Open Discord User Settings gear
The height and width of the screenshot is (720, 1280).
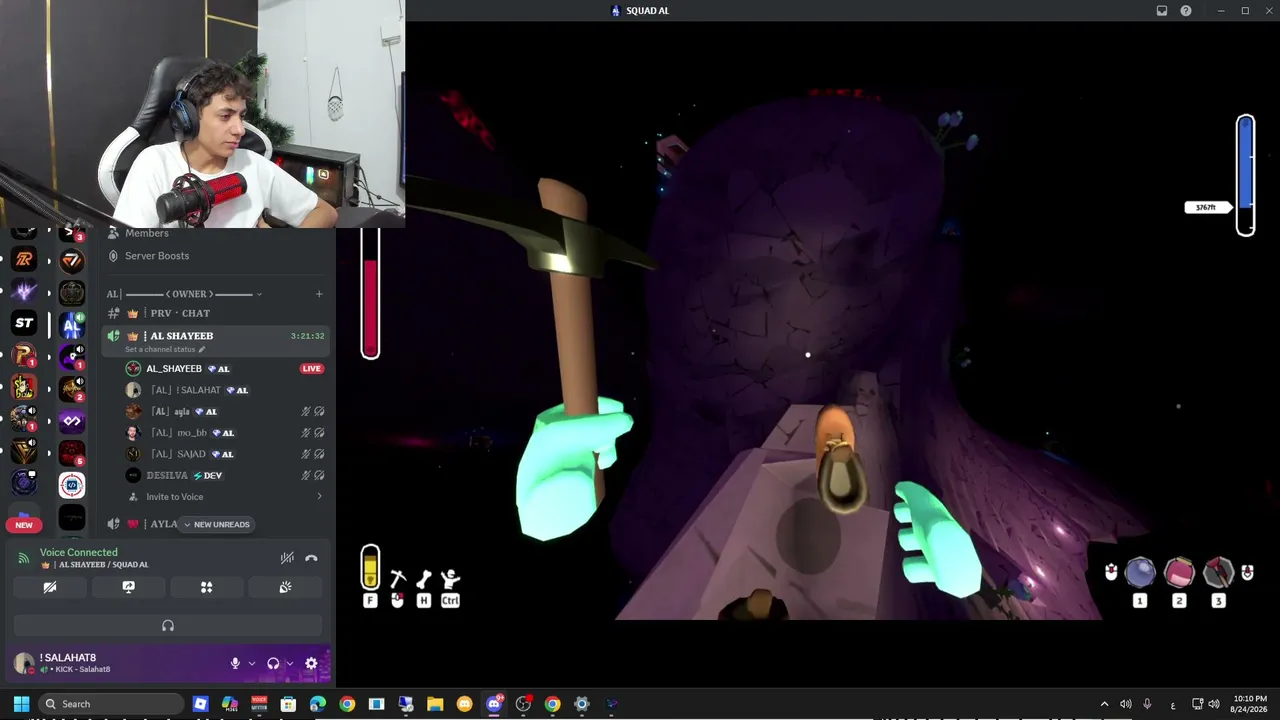pos(311,663)
